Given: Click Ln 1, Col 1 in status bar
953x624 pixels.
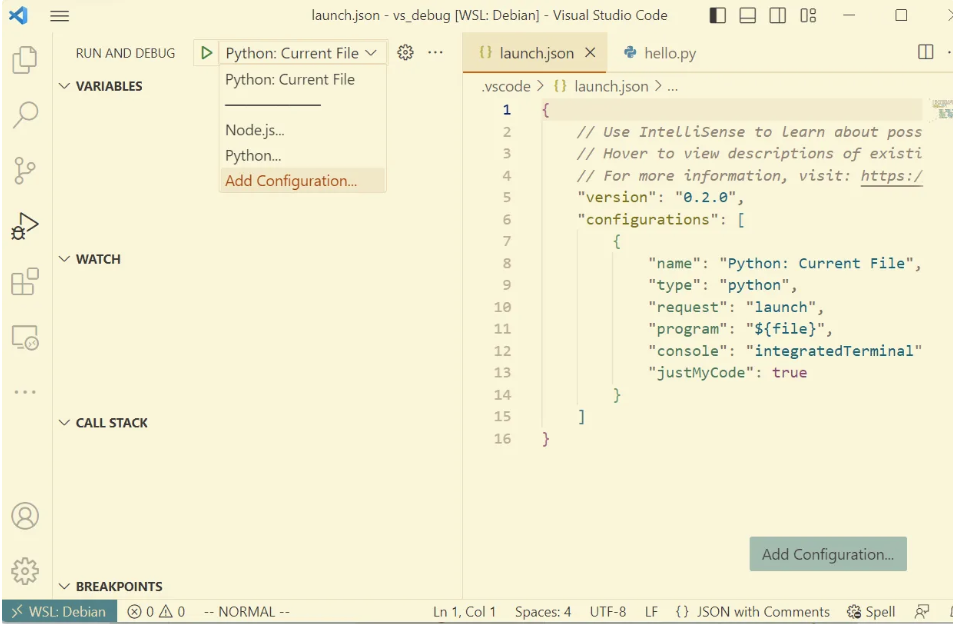Looking at the screenshot, I should (x=464, y=612).
